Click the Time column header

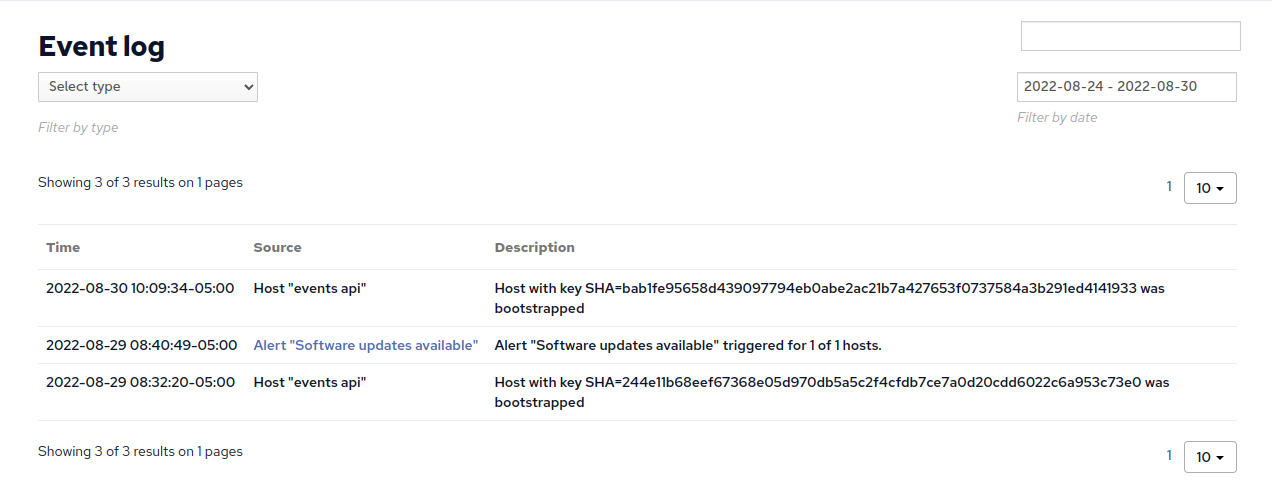[63, 247]
